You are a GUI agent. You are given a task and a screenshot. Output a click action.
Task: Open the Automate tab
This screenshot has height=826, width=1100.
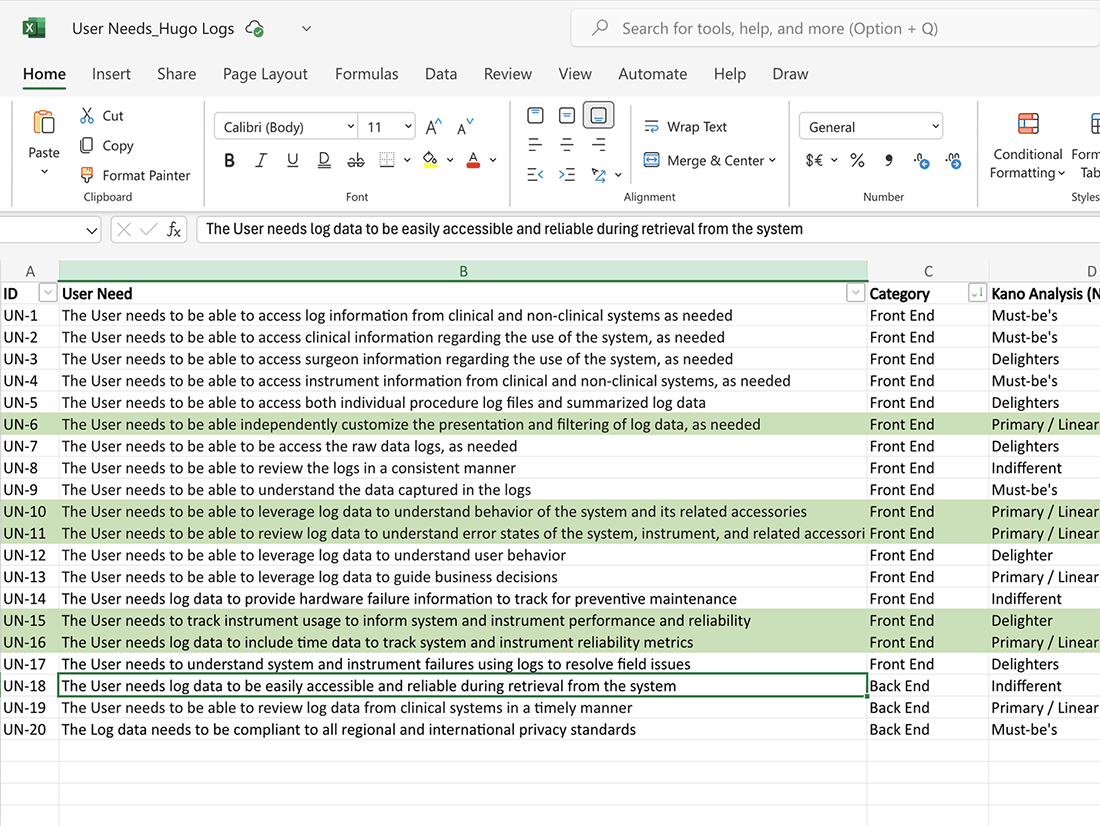tap(652, 74)
